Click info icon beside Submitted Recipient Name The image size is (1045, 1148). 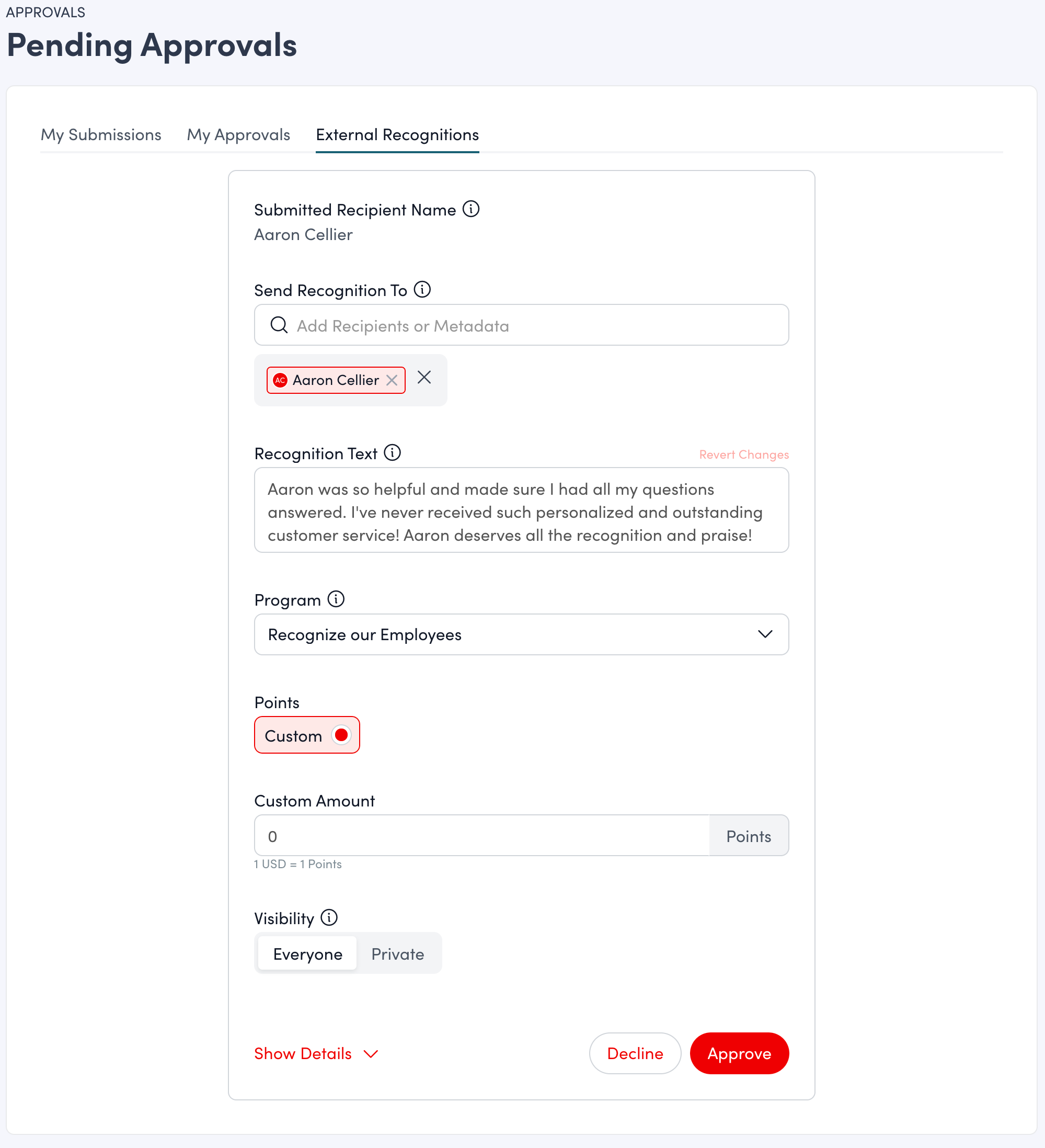pyautogui.click(x=470, y=209)
